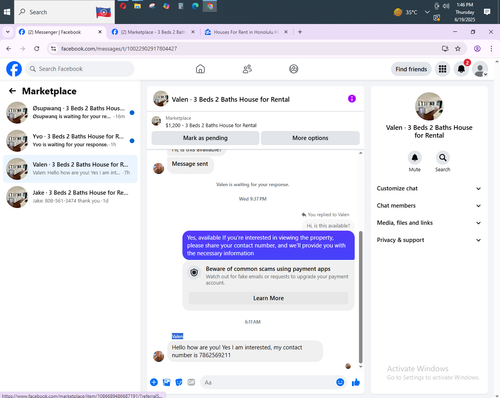The width and height of the screenshot is (500, 398).
Task: Reload the page in the browser
Action: tap(37, 49)
